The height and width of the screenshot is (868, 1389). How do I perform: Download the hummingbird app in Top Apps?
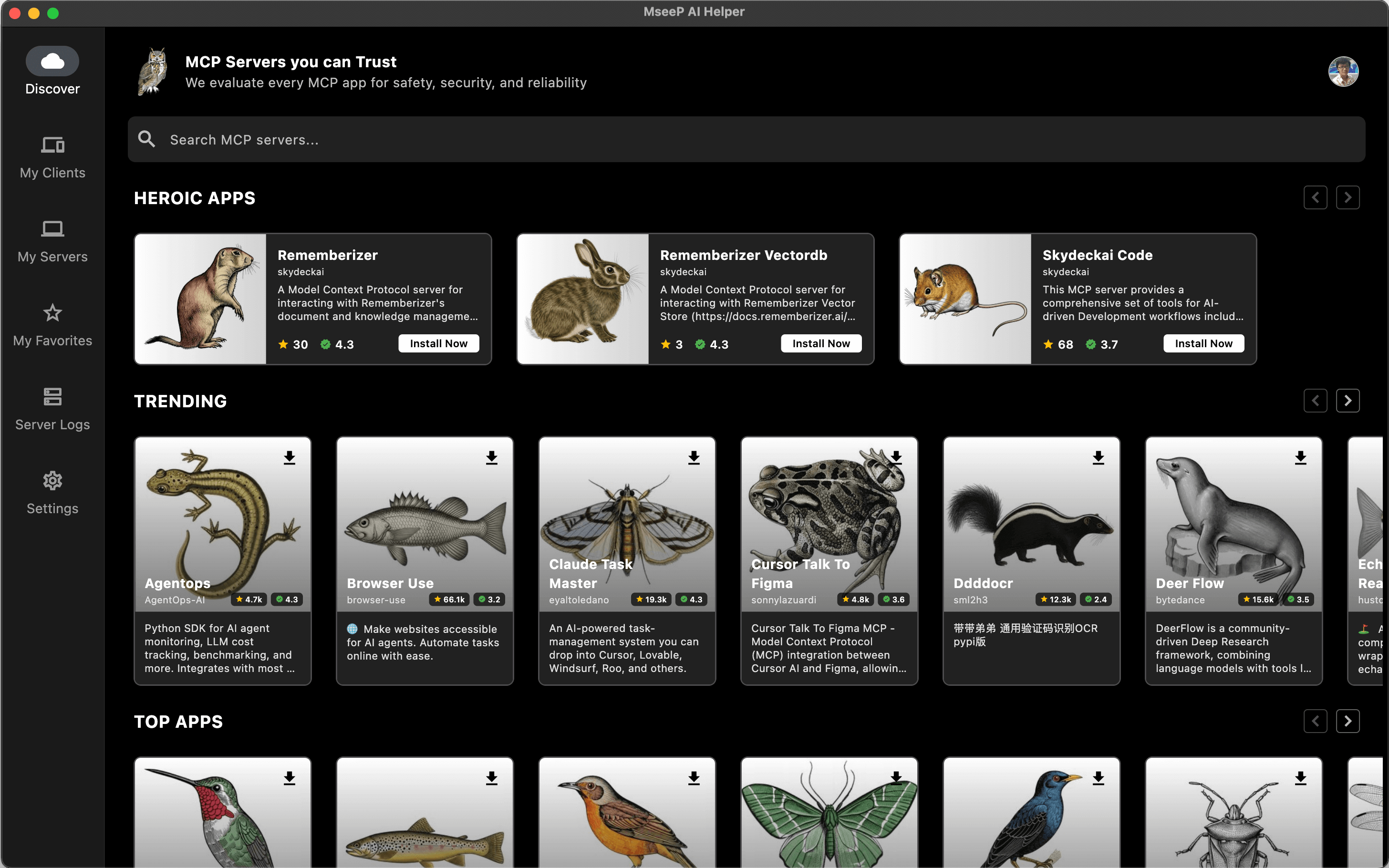[289, 778]
